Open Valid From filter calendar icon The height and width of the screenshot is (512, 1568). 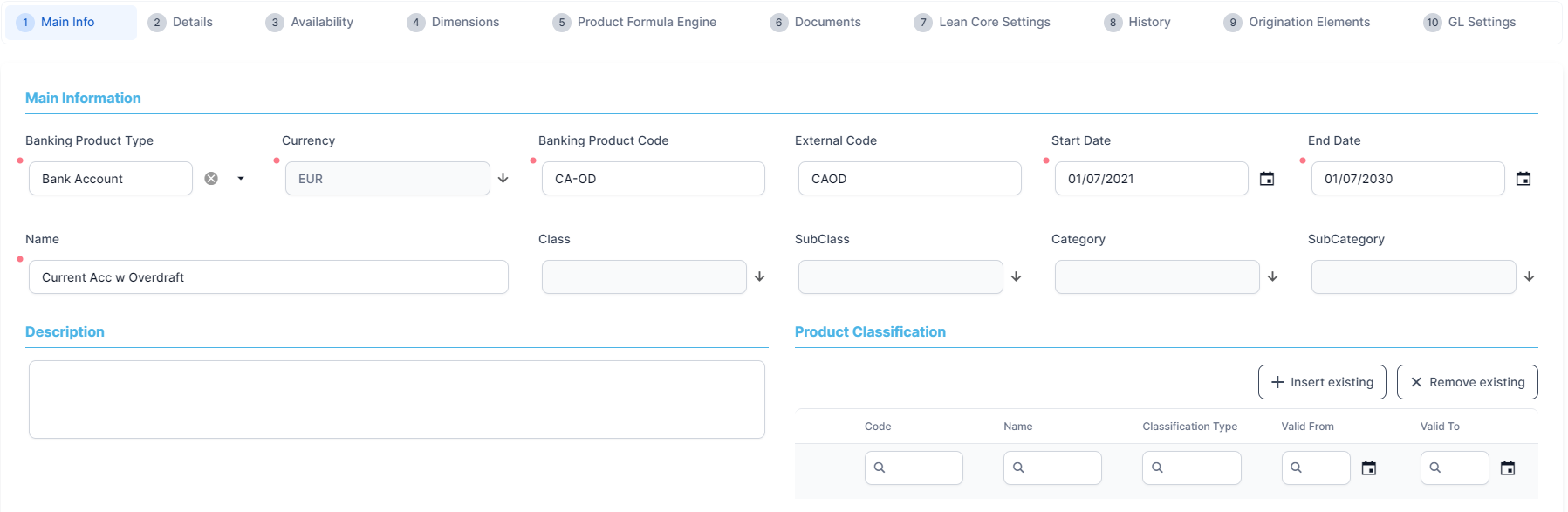pos(1369,468)
